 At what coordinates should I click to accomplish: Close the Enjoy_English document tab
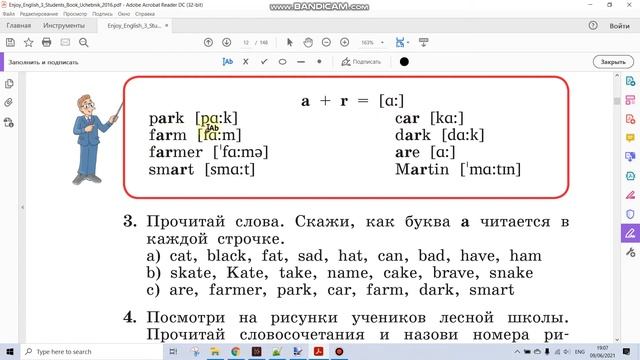click(x=167, y=26)
